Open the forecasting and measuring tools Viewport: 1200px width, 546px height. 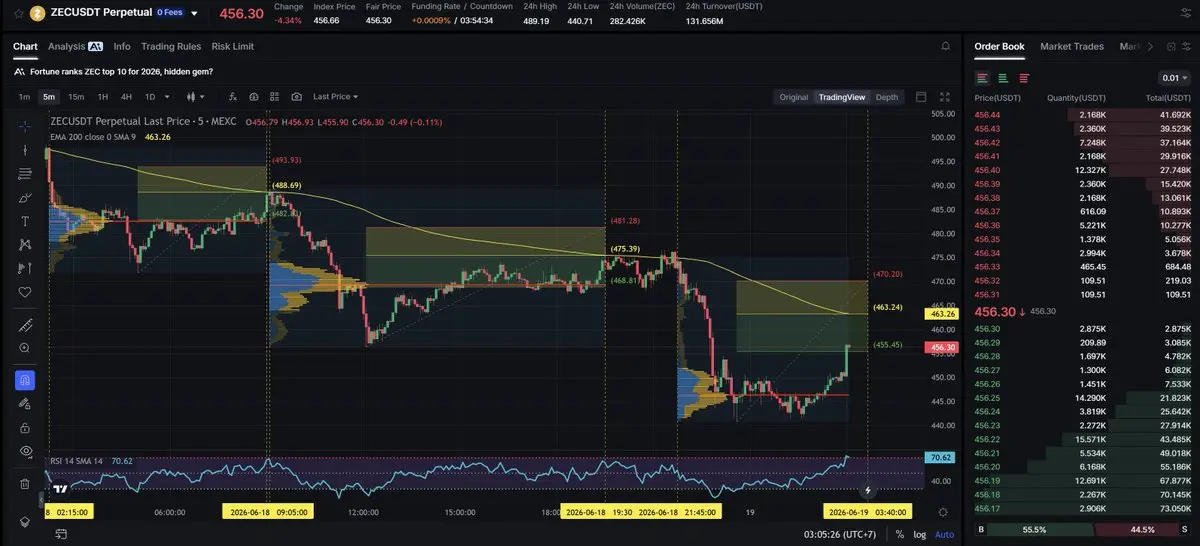[x=25, y=268]
